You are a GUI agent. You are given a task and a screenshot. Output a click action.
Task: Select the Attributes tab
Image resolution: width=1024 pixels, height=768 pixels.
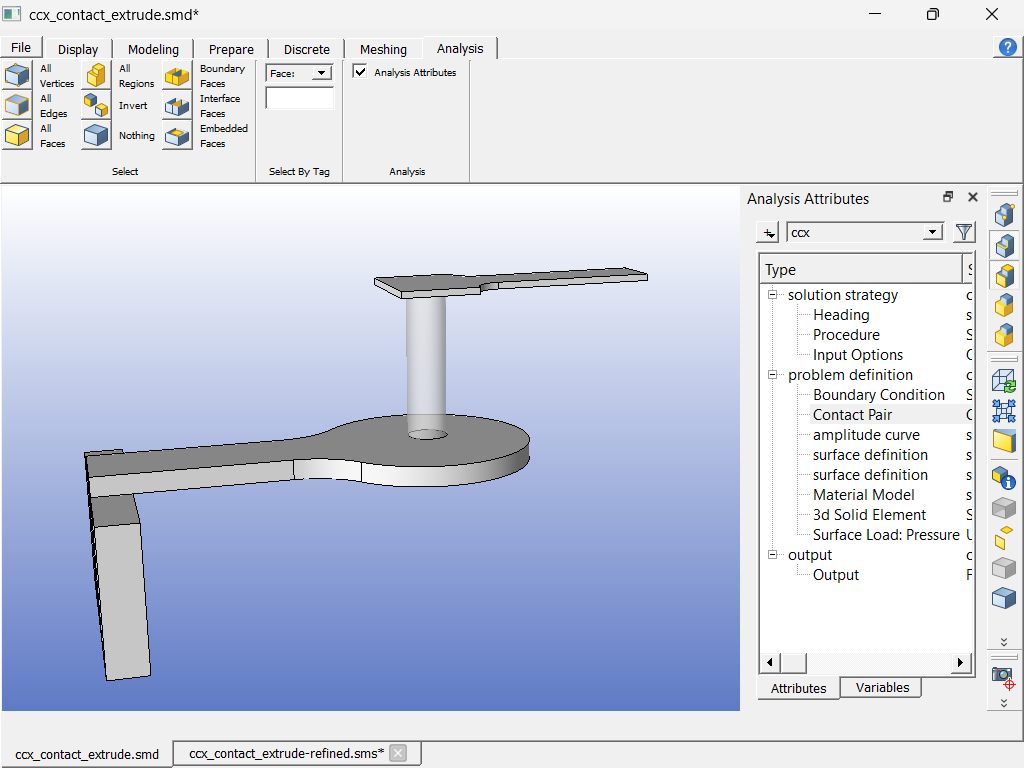[799, 688]
